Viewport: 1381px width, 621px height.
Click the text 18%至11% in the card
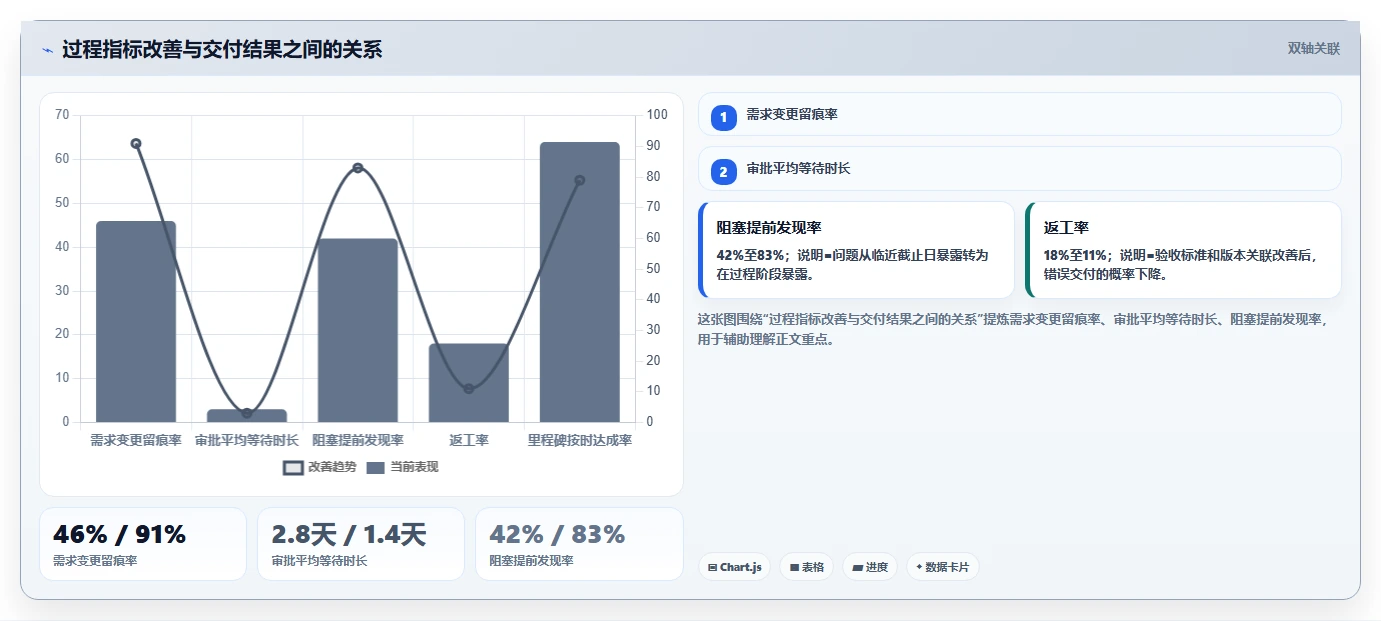(1076, 255)
